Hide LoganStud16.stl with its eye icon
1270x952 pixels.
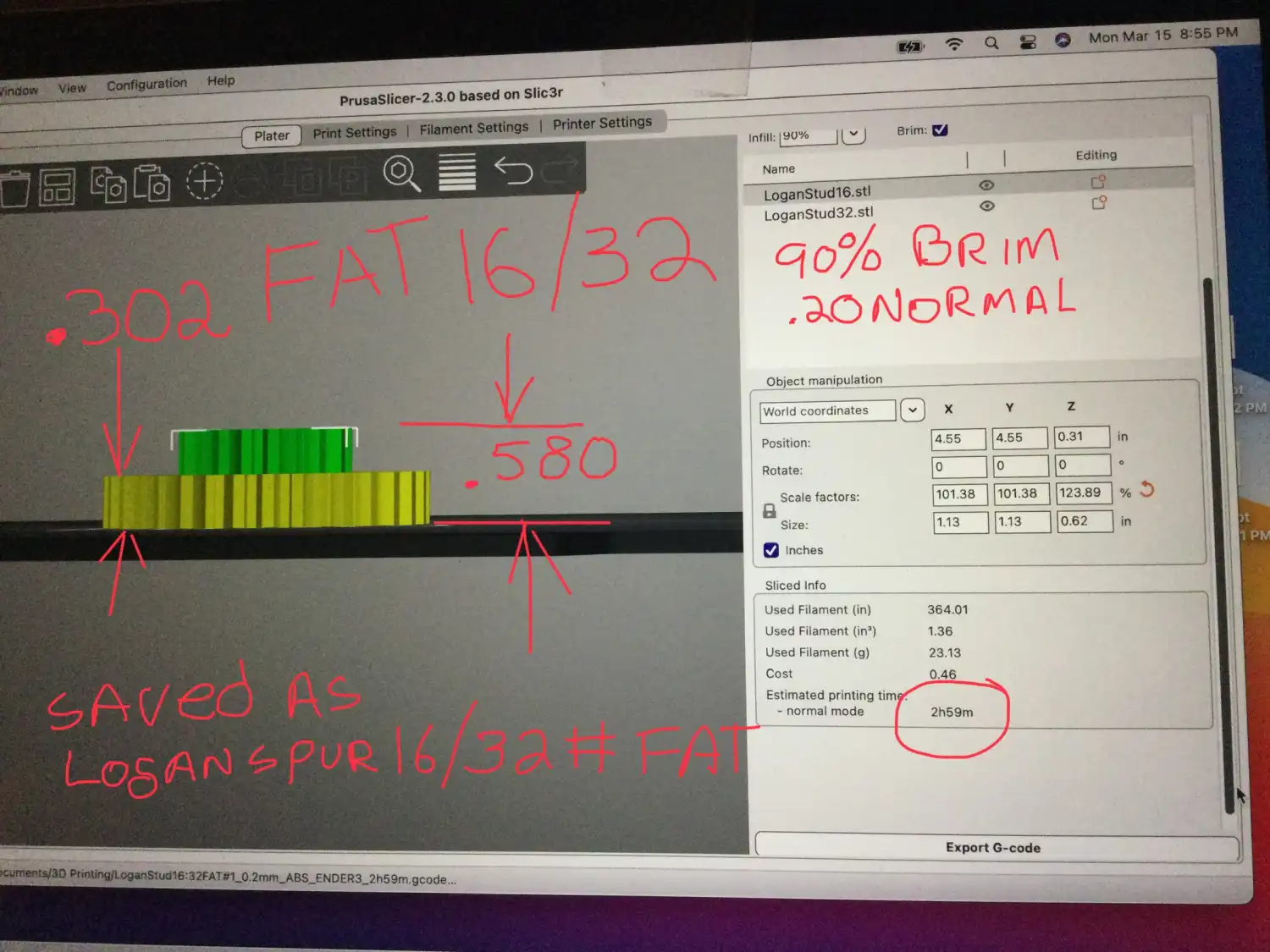986,185
